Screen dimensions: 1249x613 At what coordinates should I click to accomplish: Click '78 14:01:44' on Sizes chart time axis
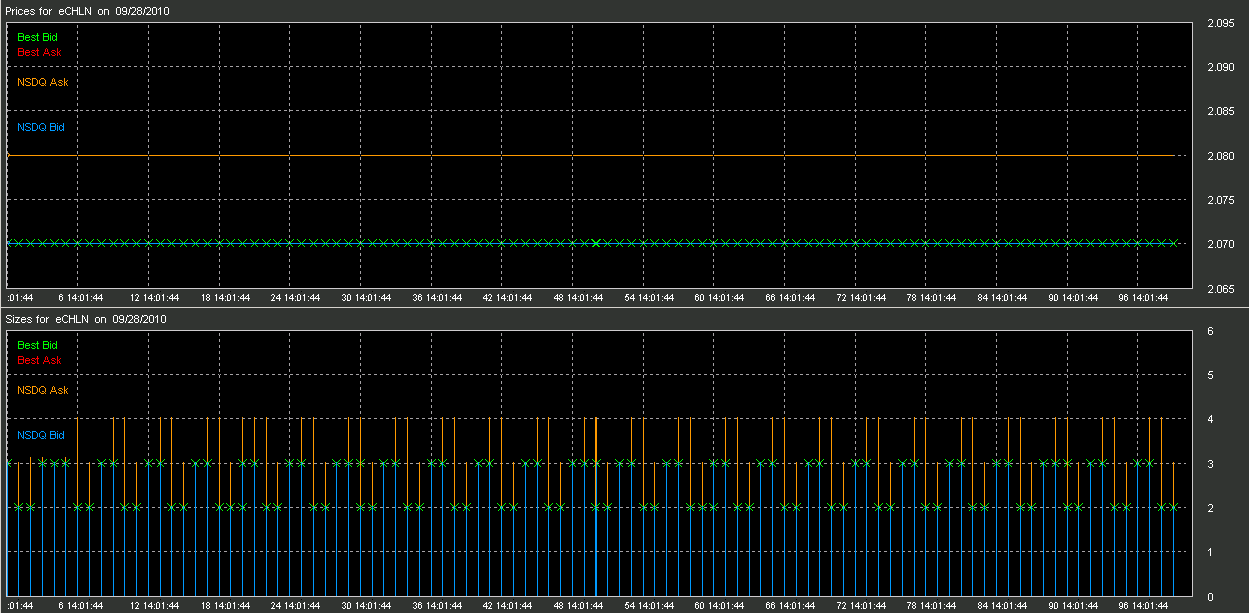(933, 606)
